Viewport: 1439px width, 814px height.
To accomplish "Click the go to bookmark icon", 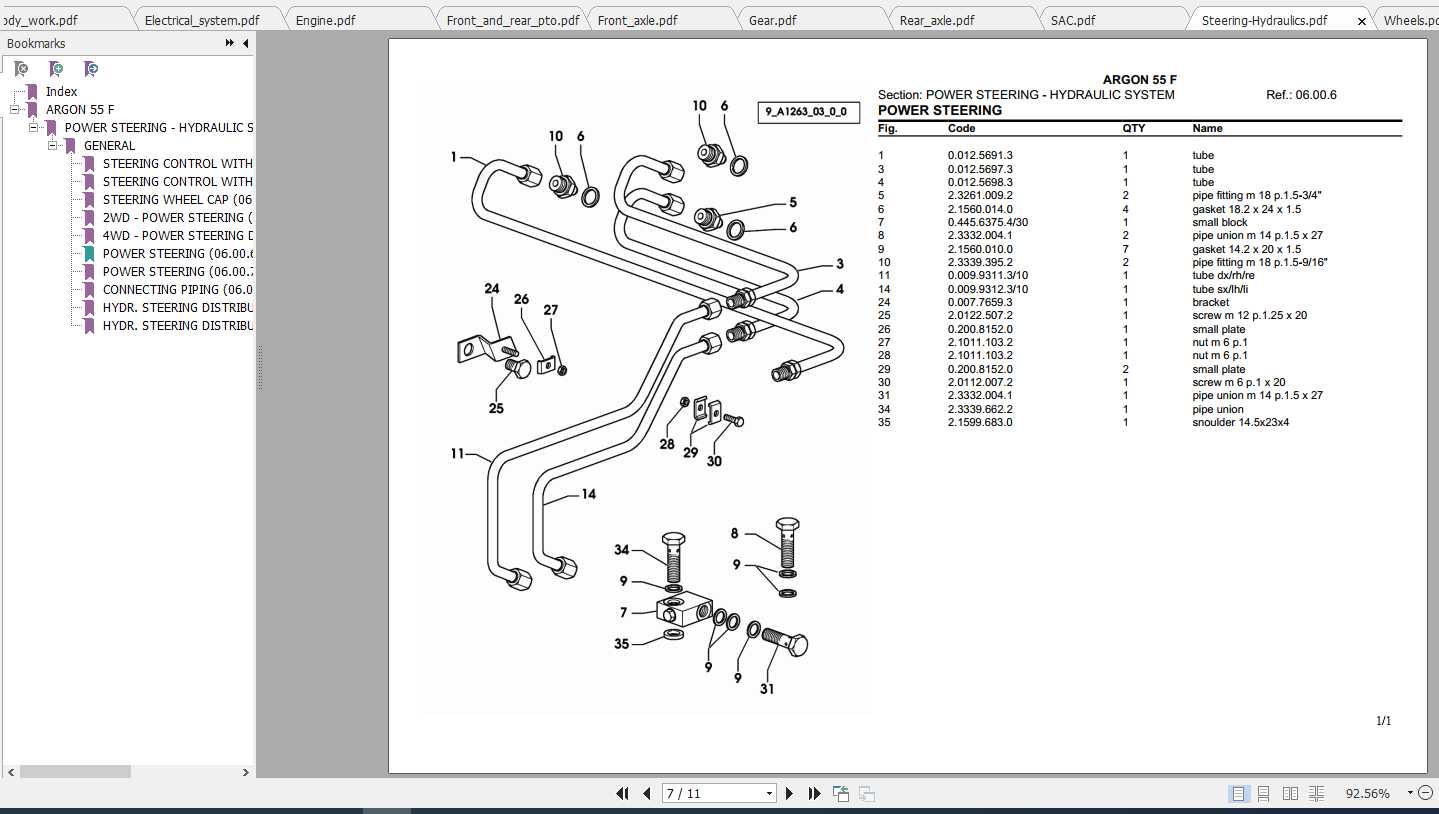I will pyautogui.click(x=90, y=68).
